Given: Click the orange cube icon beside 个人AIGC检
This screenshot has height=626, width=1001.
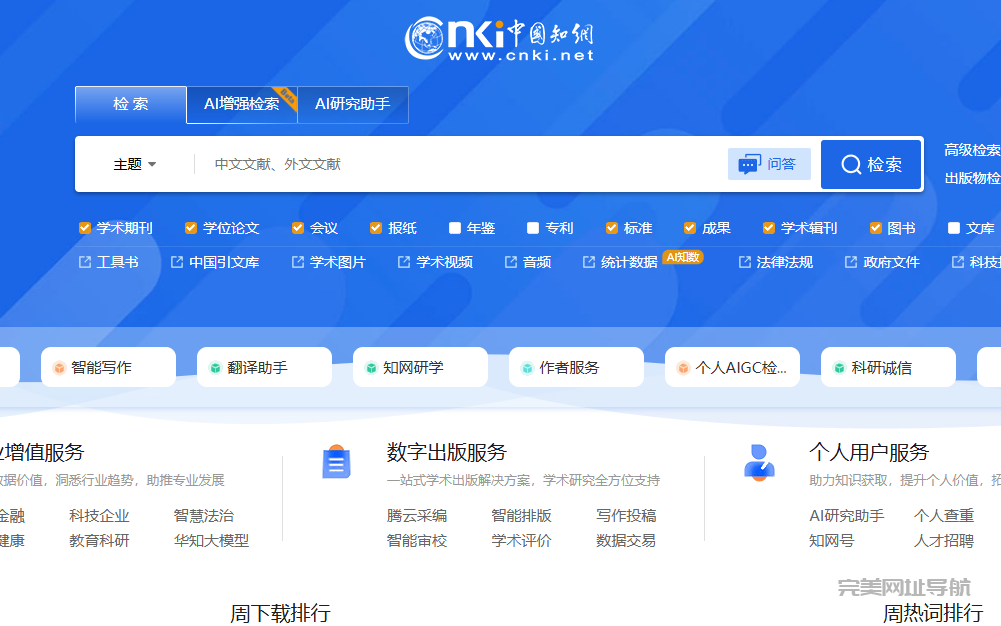Looking at the screenshot, I should click(683, 368).
